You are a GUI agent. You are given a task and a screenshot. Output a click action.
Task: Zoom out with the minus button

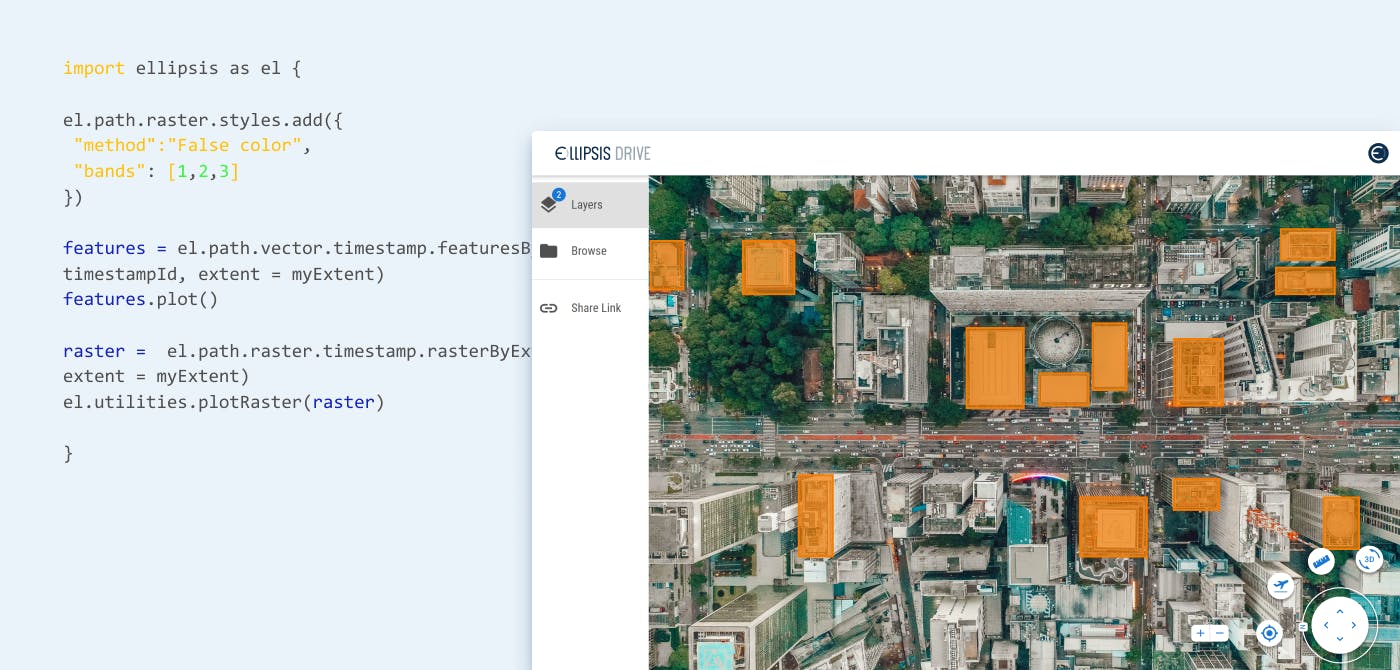tap(1220, 633)
